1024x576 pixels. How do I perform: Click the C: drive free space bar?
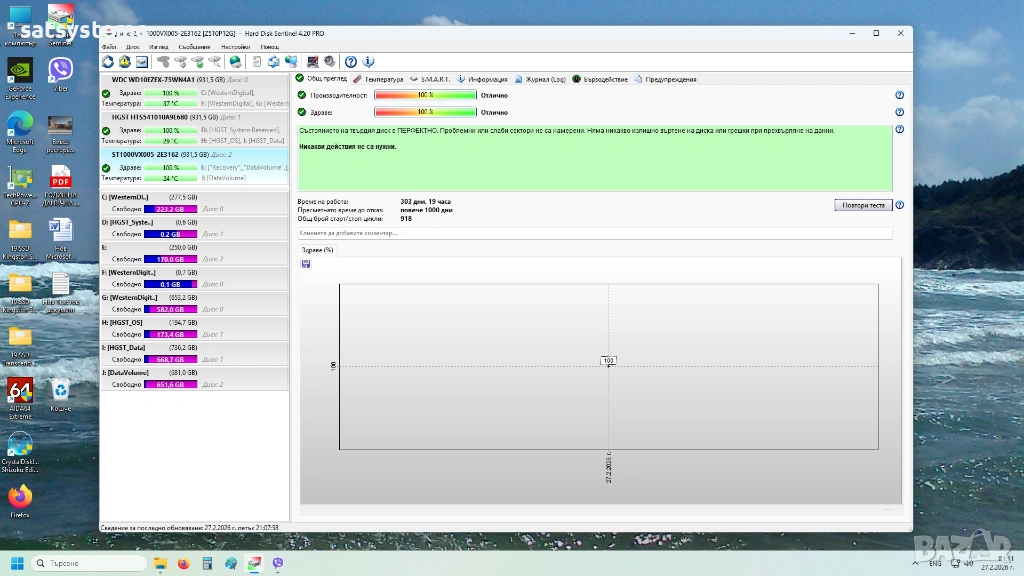coord(169,209)
